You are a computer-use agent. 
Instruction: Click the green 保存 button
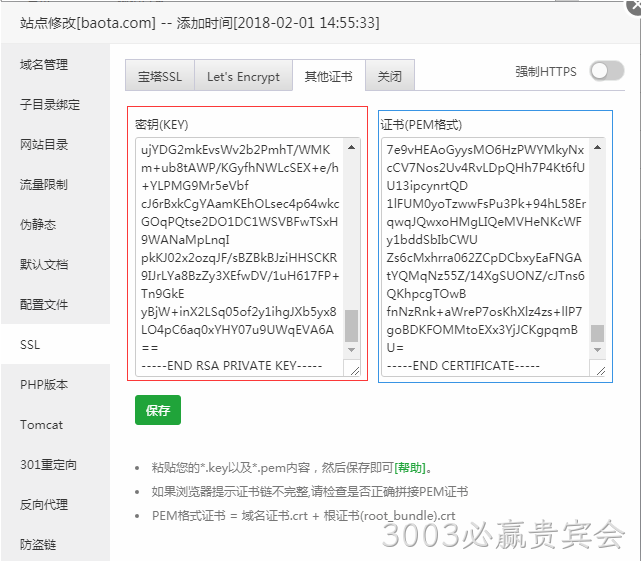tap(158, 410)
